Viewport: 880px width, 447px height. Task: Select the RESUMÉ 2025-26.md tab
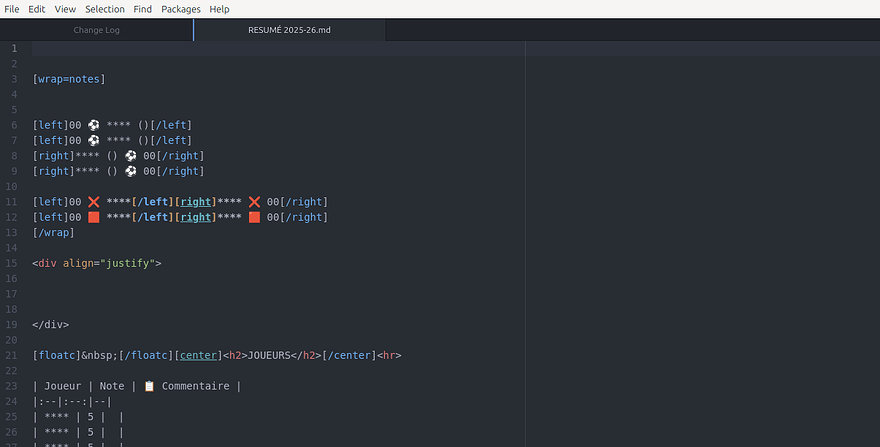(290, 30)
